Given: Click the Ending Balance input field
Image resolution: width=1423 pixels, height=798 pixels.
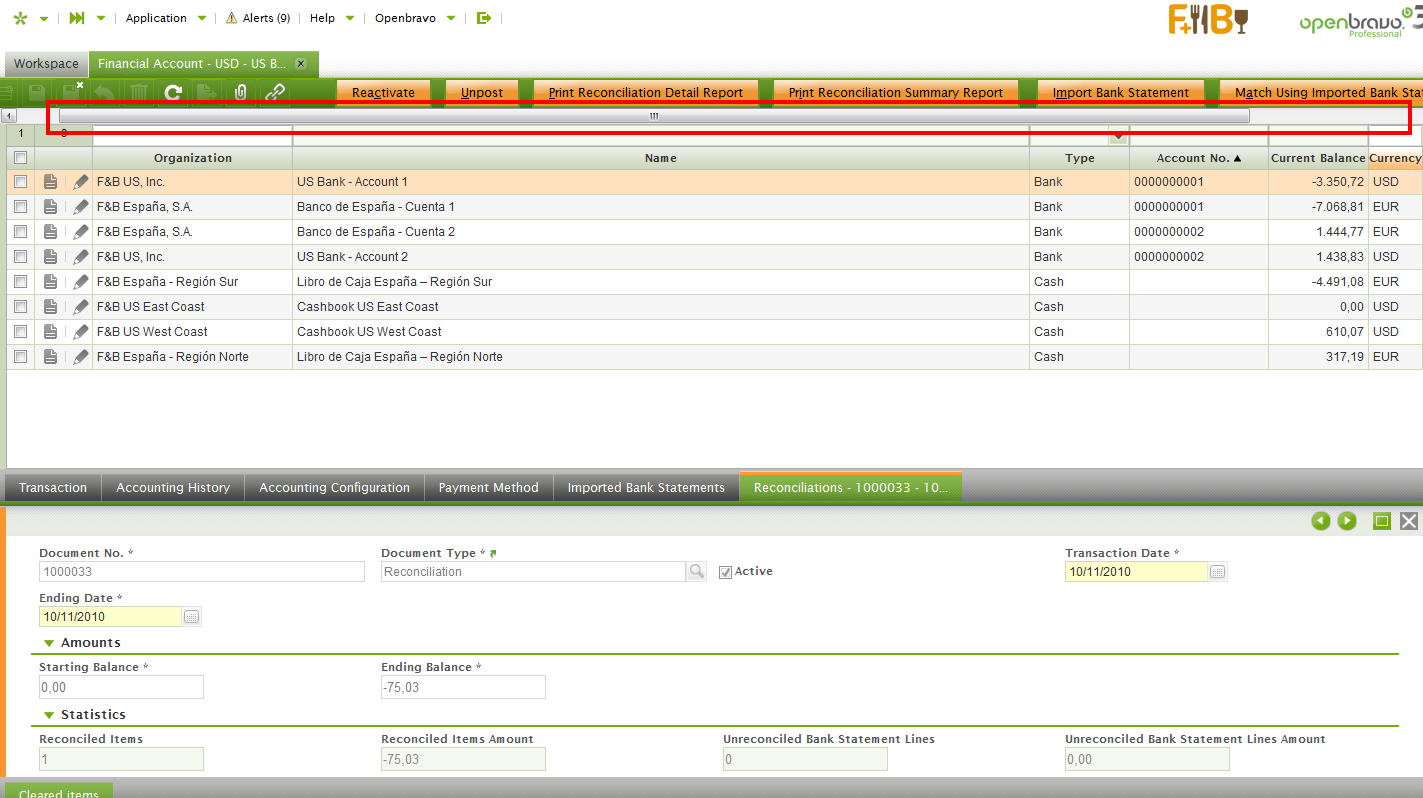Looking at the screenshot, I should [463, 687].
